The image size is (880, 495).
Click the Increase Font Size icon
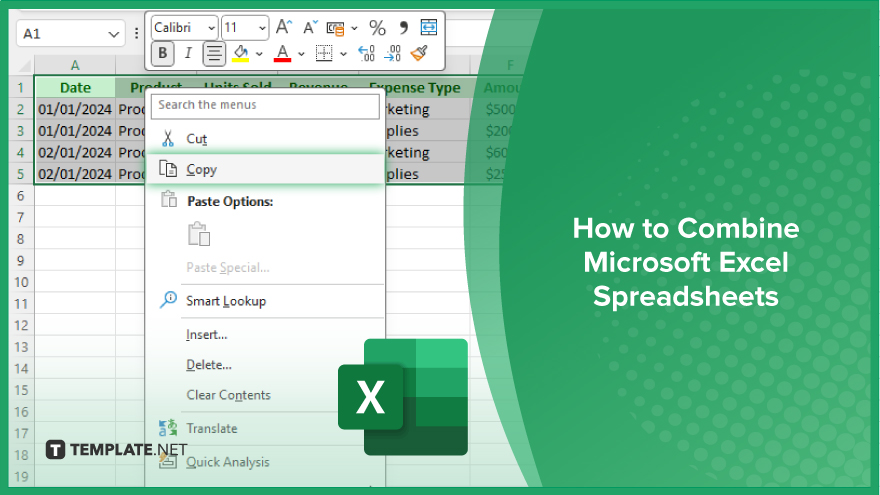283,27
